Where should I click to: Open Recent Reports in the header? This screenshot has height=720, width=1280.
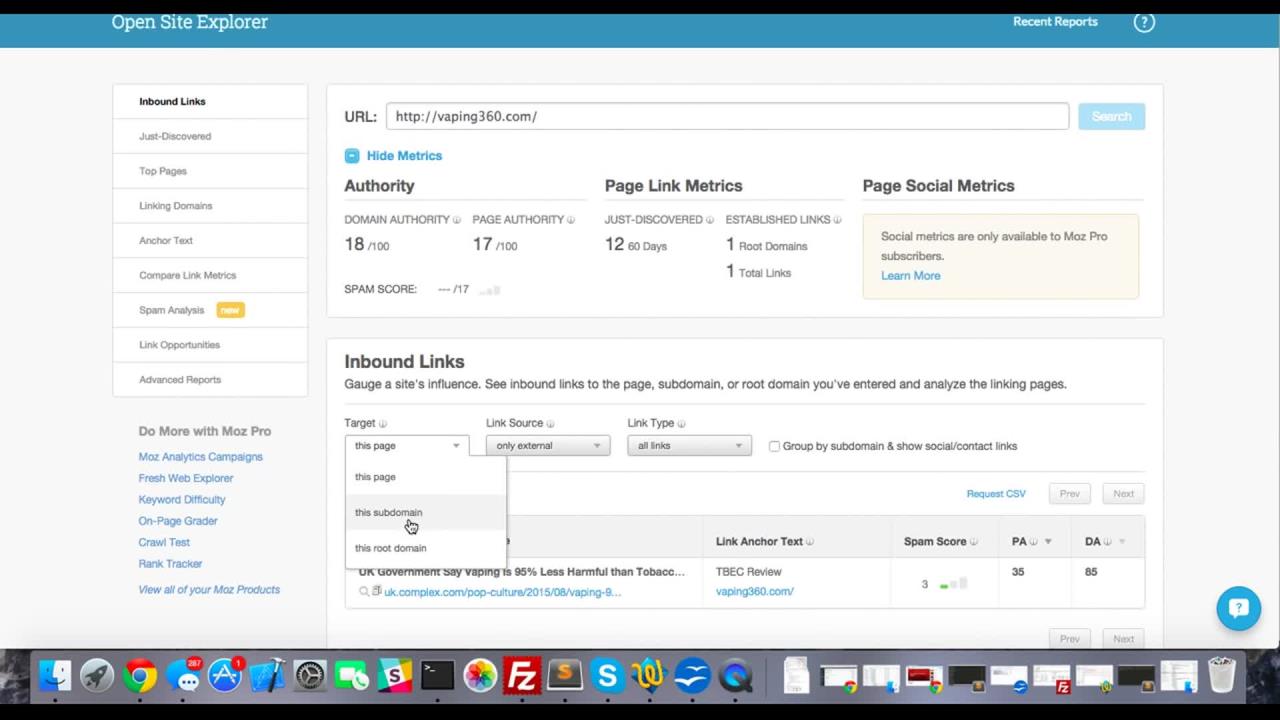(x=1055, y=22)
